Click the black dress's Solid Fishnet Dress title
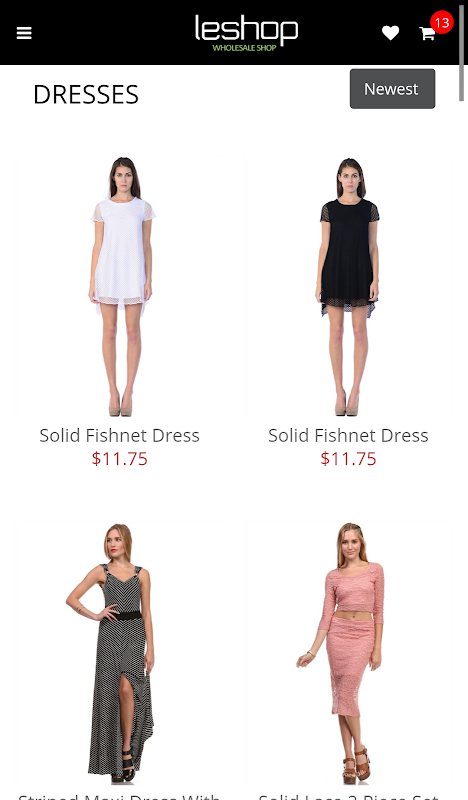468x800 pixels. pos(348,435)
